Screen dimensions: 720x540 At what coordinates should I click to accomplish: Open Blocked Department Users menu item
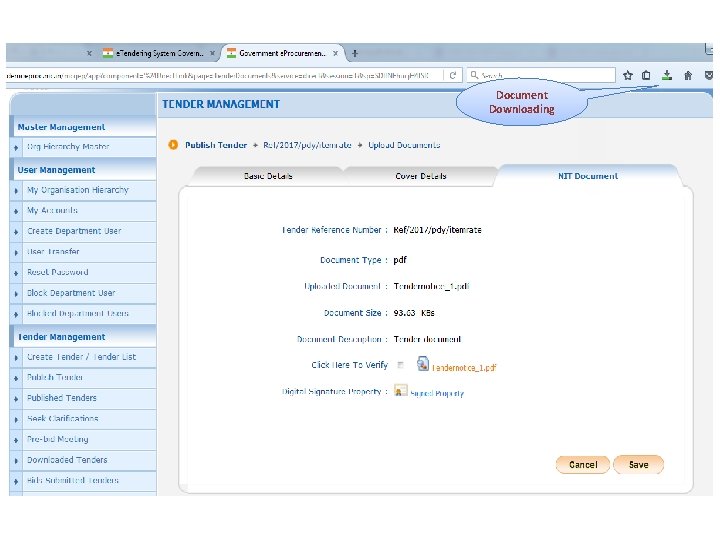click(x=78, y=314)
